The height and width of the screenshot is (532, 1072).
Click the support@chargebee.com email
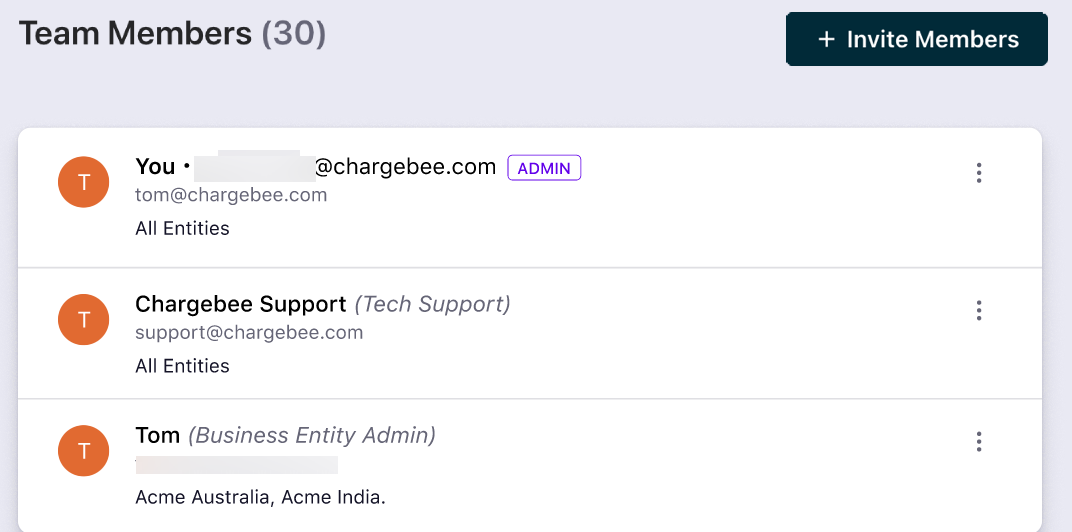coord(249,332)
